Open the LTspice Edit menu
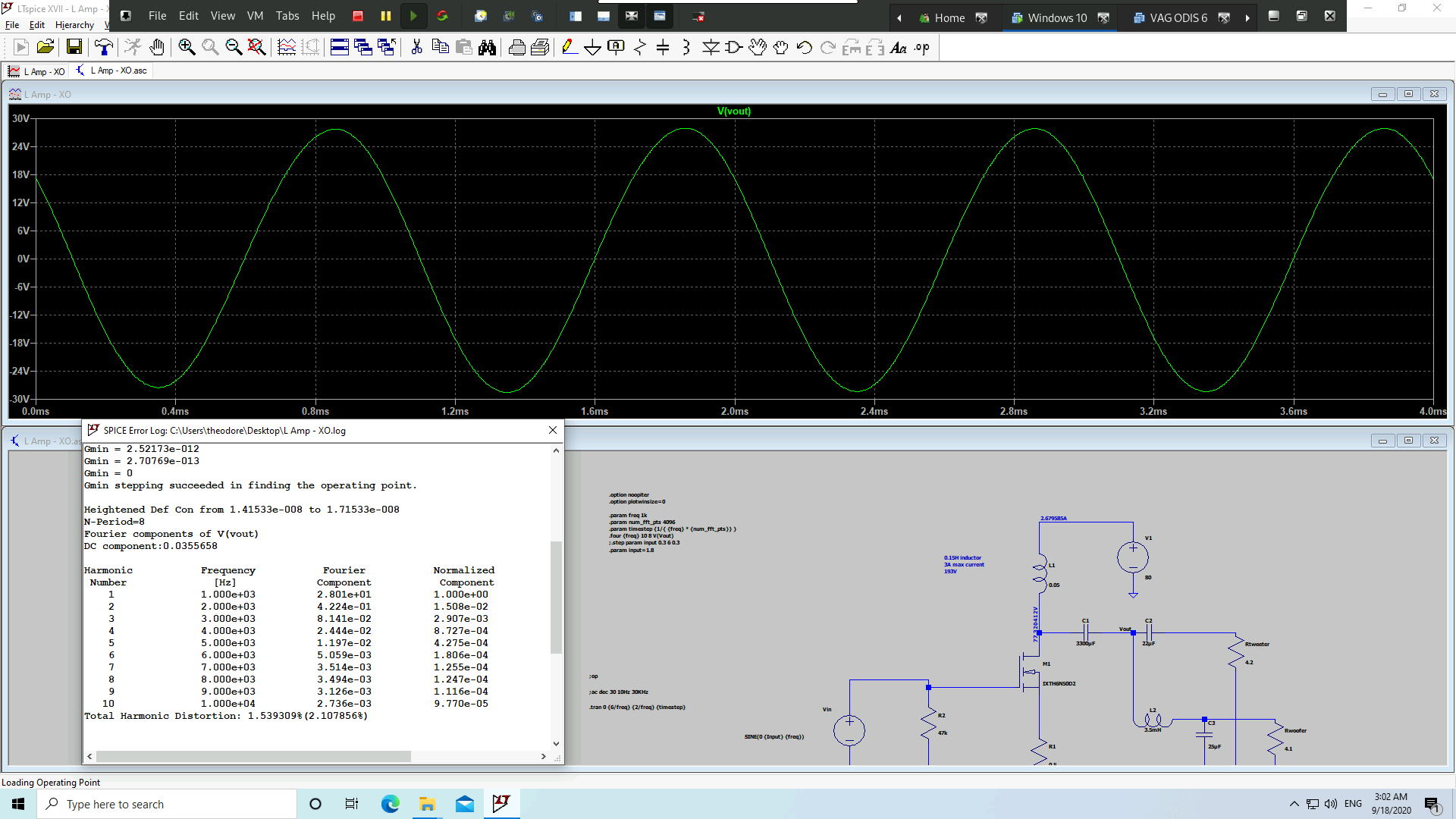1456x819 pixels. (37, 25)
